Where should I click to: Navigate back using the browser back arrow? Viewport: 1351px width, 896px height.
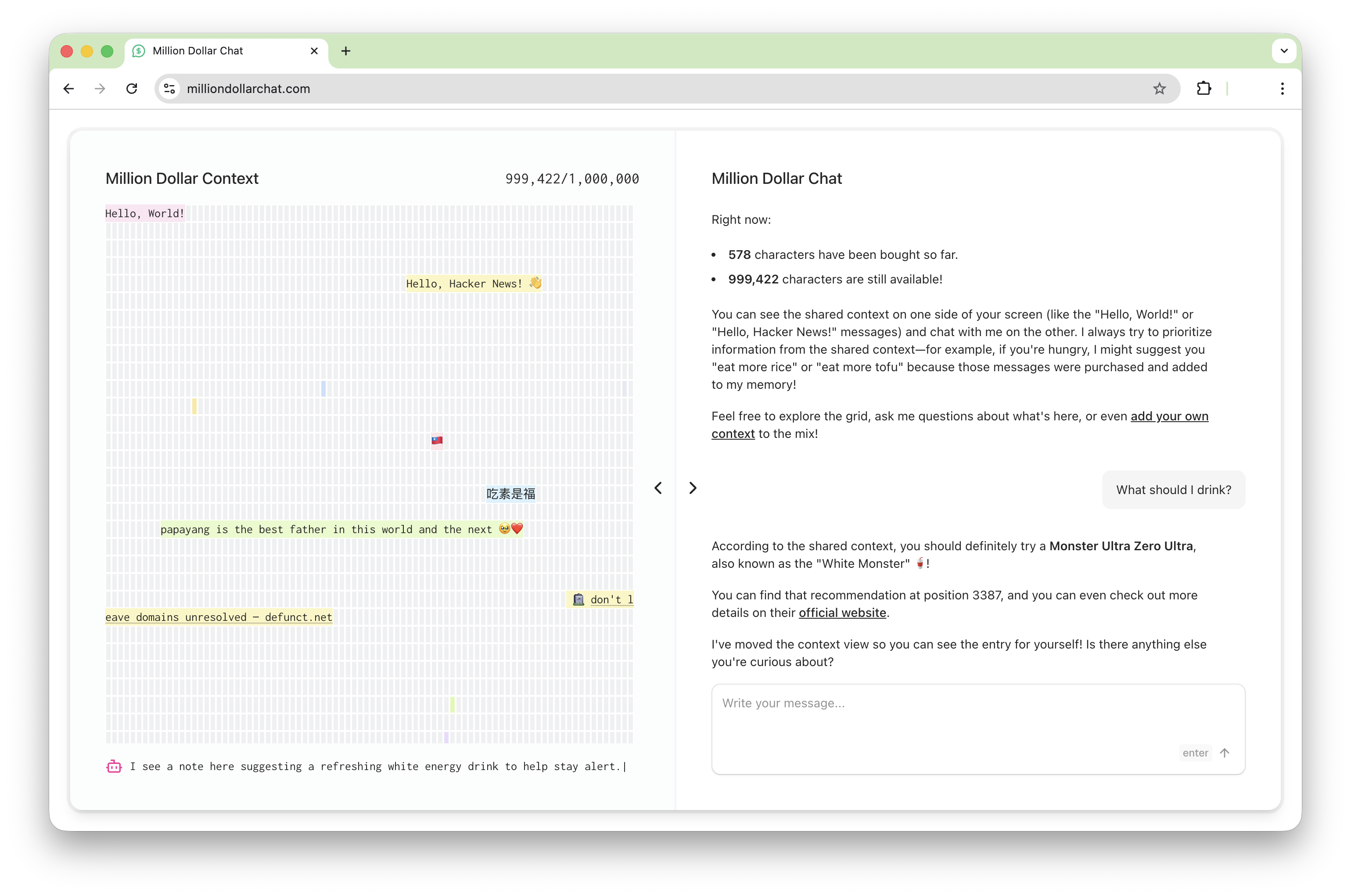pos(68,89)
